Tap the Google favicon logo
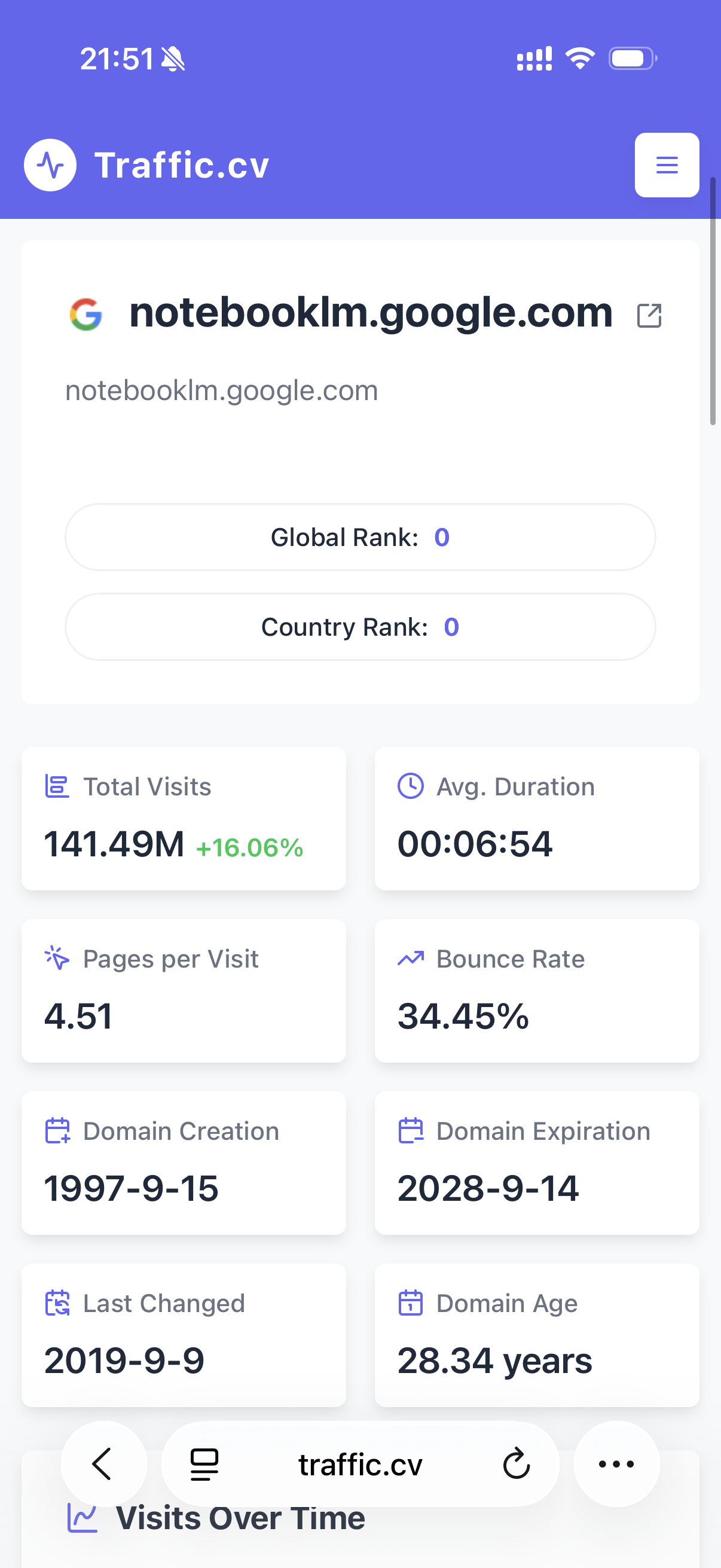721x1568 pixels. [x=85, y=314]
